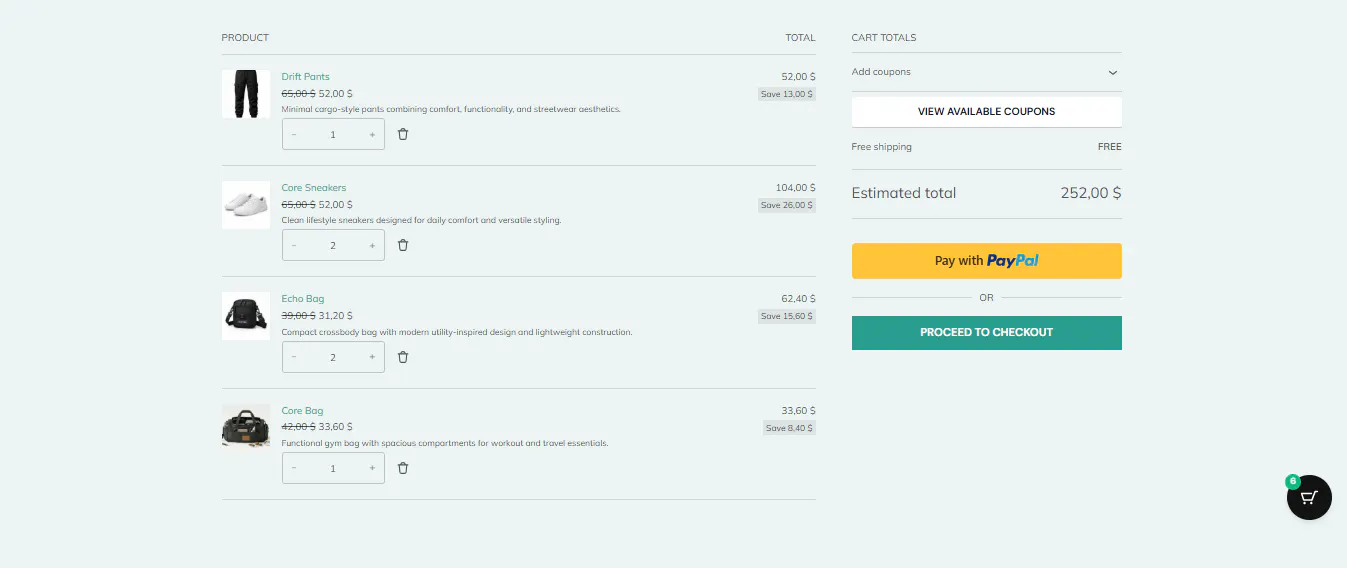Decrease Echo Bag quantity with minus
Viewport: 1347px width, 568px height.
[x=294, y=357]
